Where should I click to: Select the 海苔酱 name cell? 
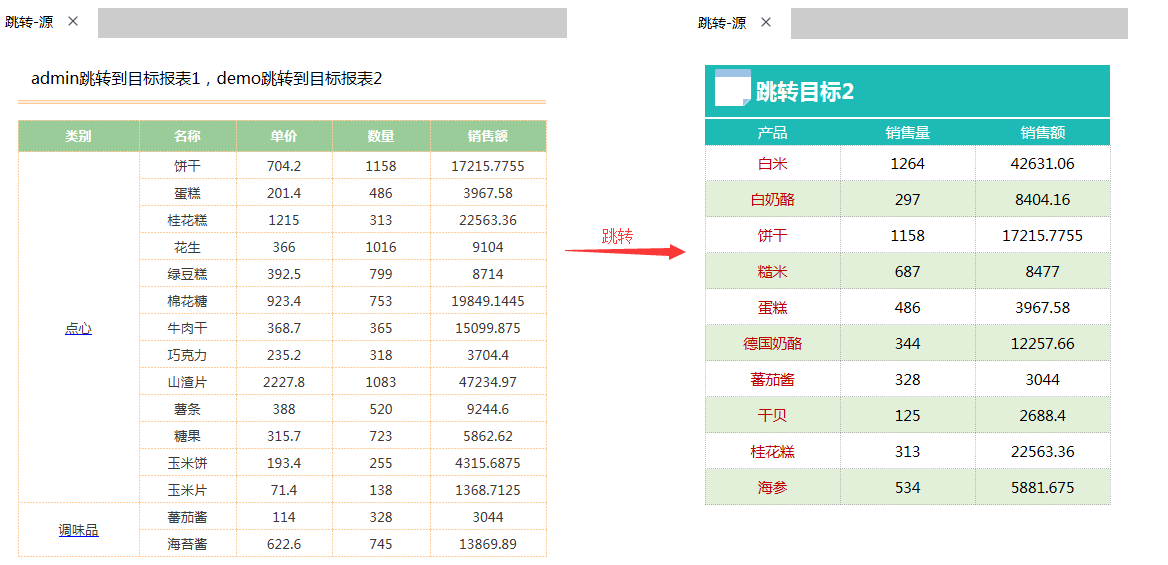(188, 544)
